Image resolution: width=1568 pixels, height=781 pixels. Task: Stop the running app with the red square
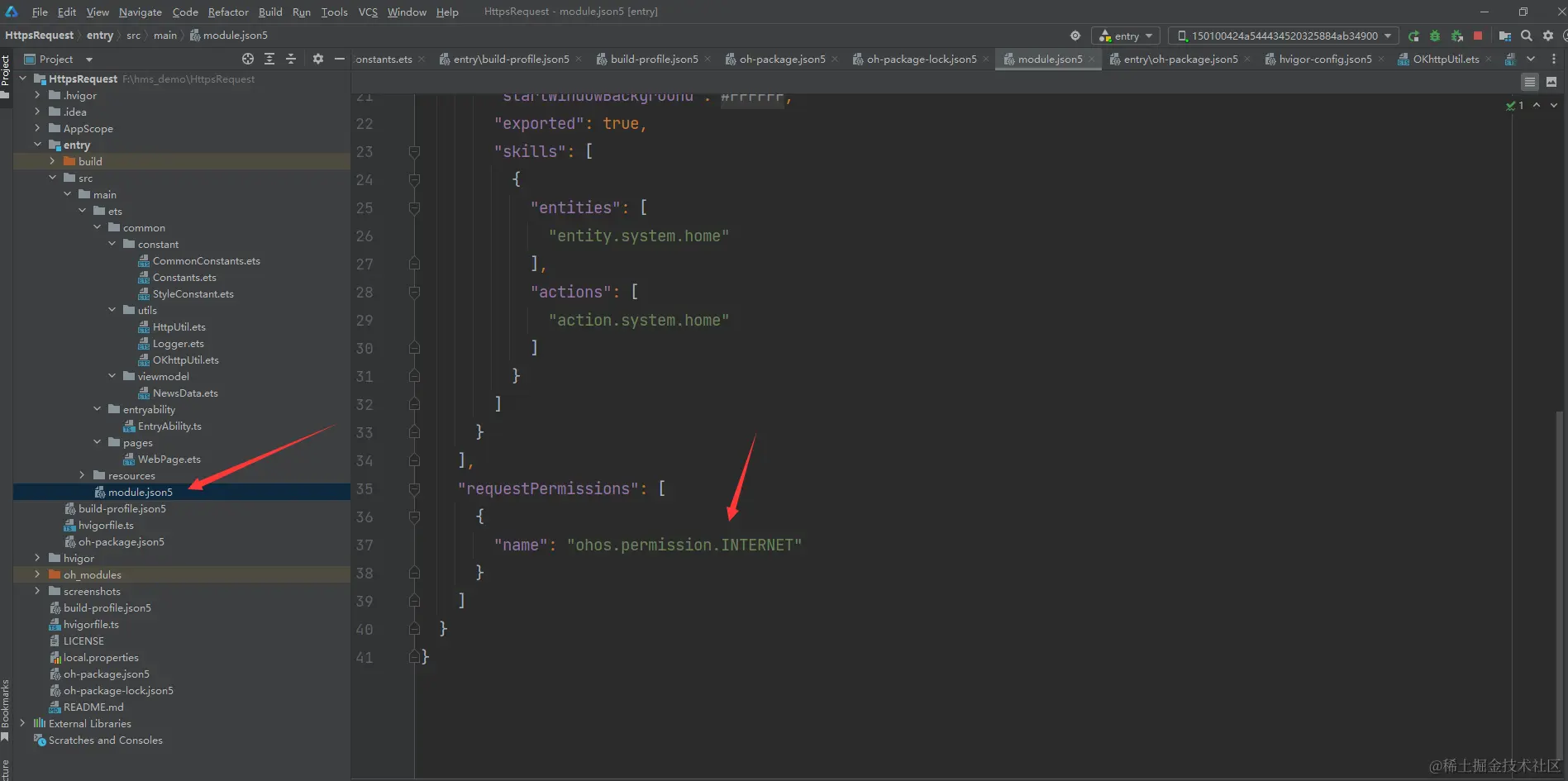click(1478, 36)
